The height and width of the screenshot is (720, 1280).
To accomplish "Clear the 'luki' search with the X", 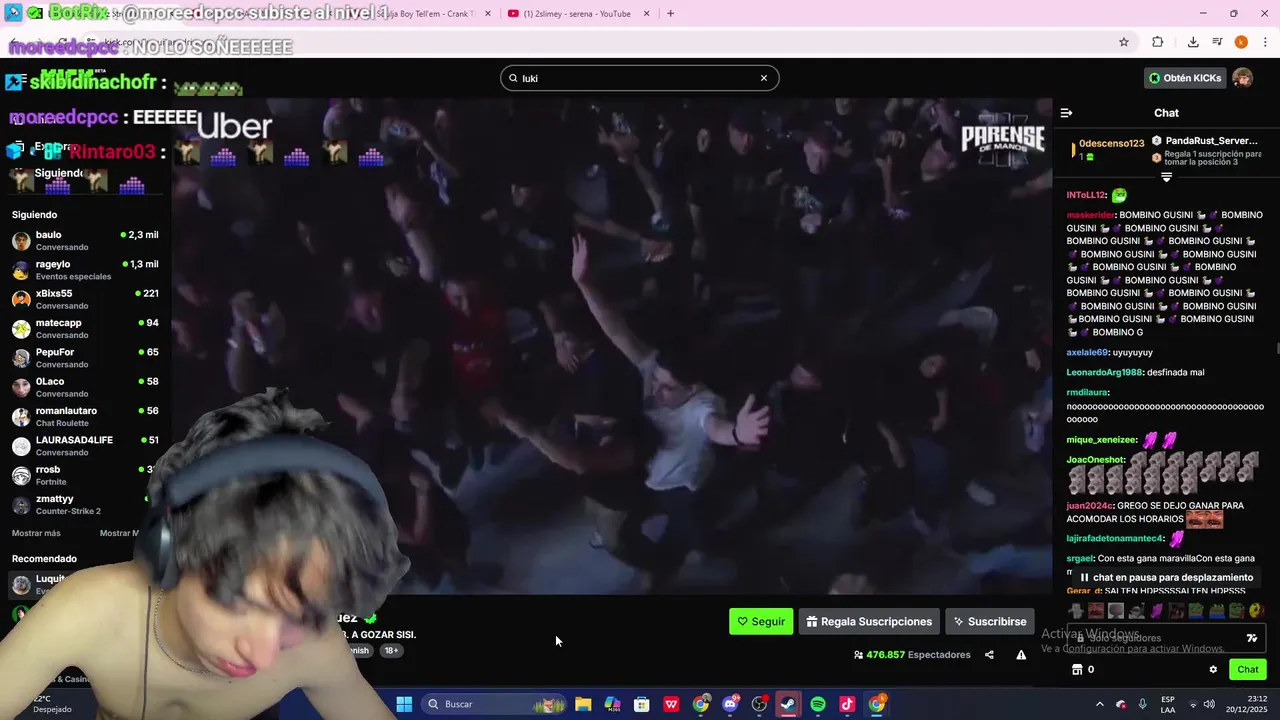I will (764, 78).
